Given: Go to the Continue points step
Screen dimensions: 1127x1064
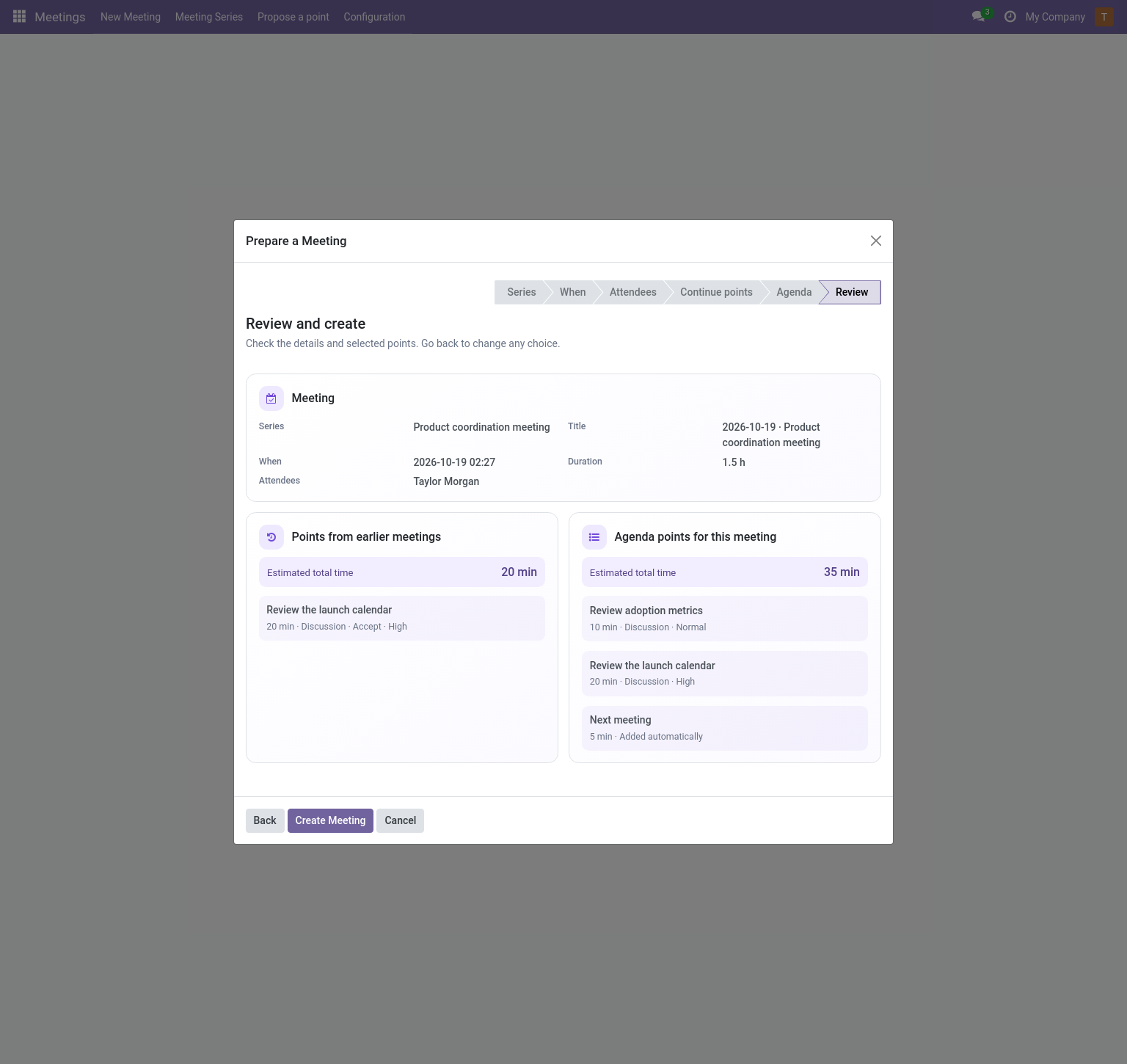Looking at the screenshot, I should (x=716, y=292).
